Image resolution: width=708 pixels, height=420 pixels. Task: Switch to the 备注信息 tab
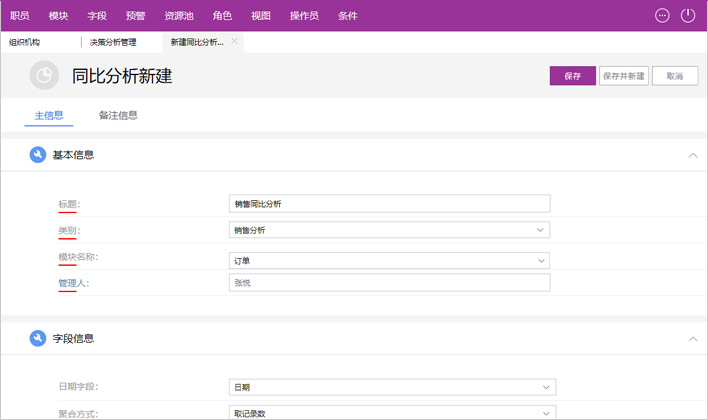tap(118, 115)
